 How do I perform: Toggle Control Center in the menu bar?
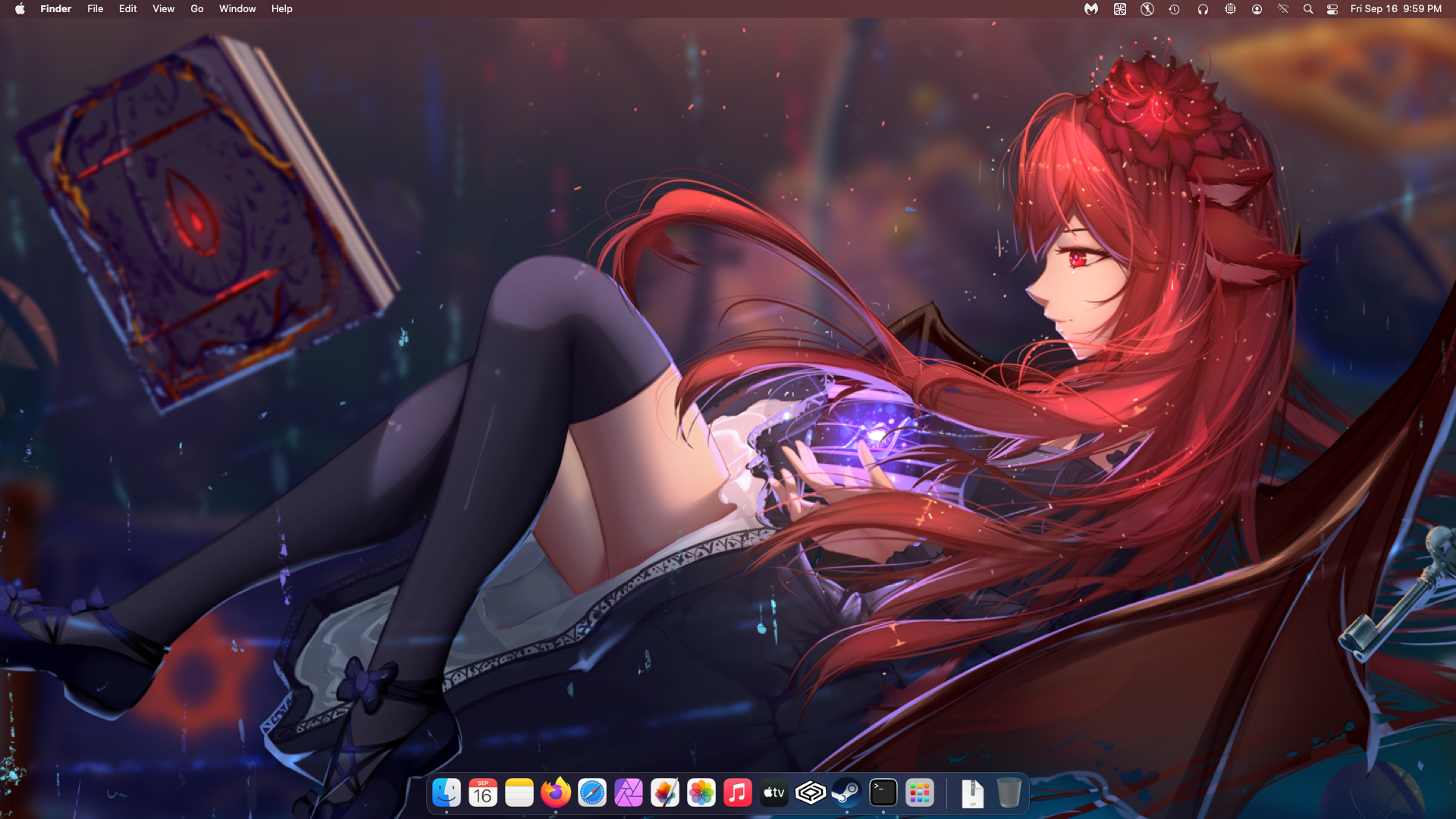1332,9
